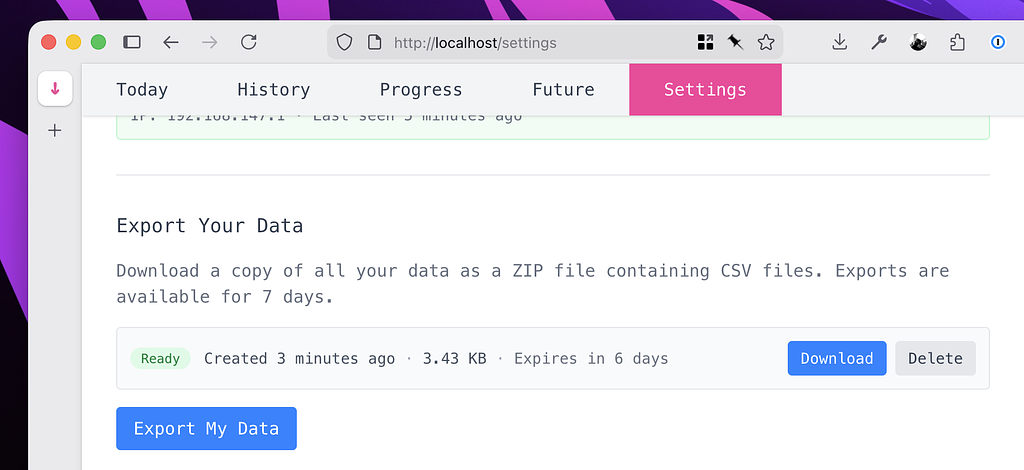Switch to the Today tab
Screen dimensions: 1024x470
(142, 90)
